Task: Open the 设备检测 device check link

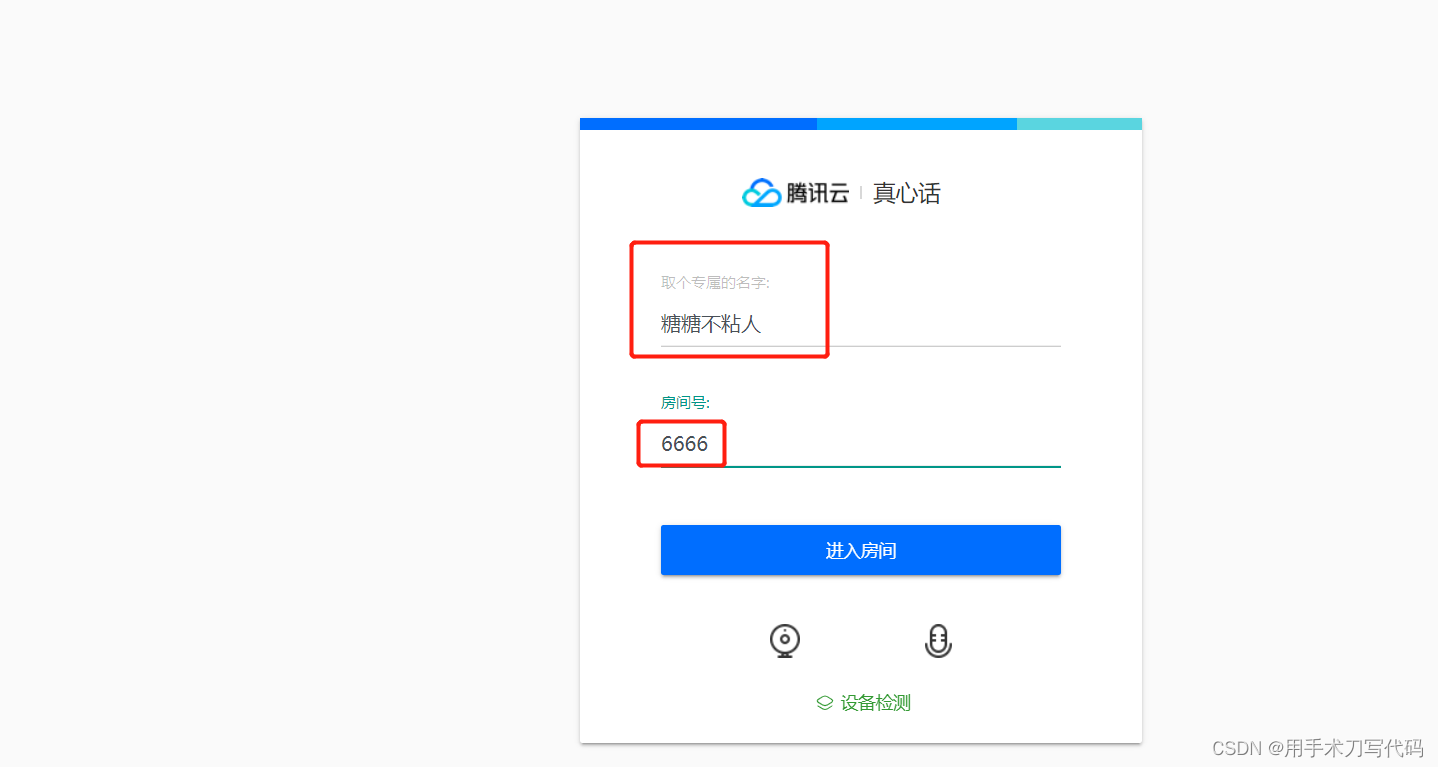Action: tap(875, 703)
